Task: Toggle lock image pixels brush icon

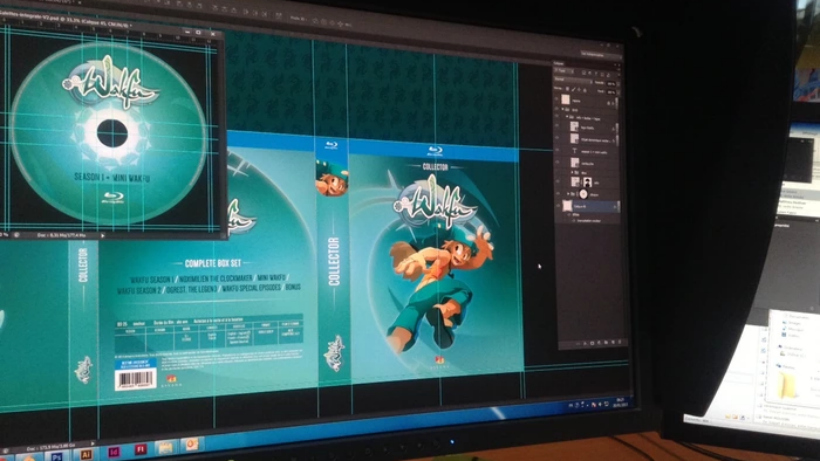Action: (574, 89)
